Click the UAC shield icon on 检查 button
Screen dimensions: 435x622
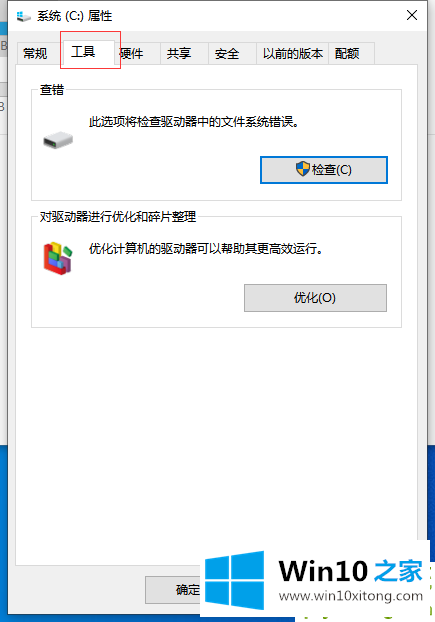(303, 169)
